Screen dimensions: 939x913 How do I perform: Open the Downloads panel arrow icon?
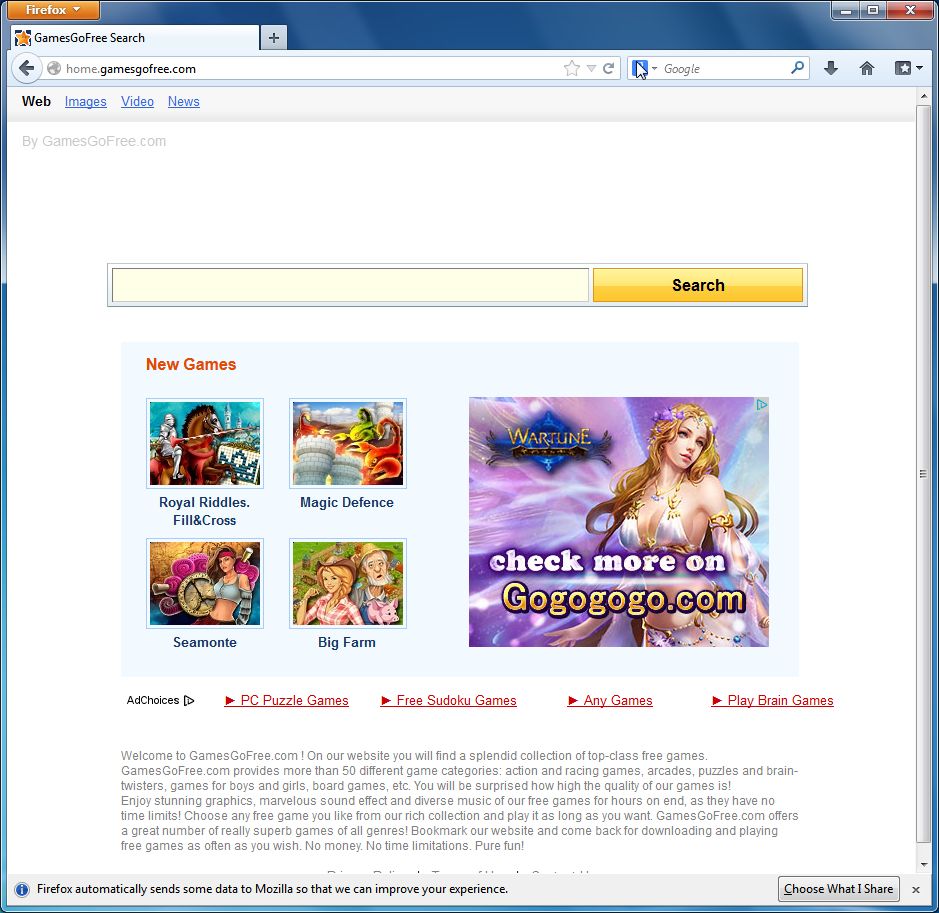pyautogui.click(x=831, y=68)
